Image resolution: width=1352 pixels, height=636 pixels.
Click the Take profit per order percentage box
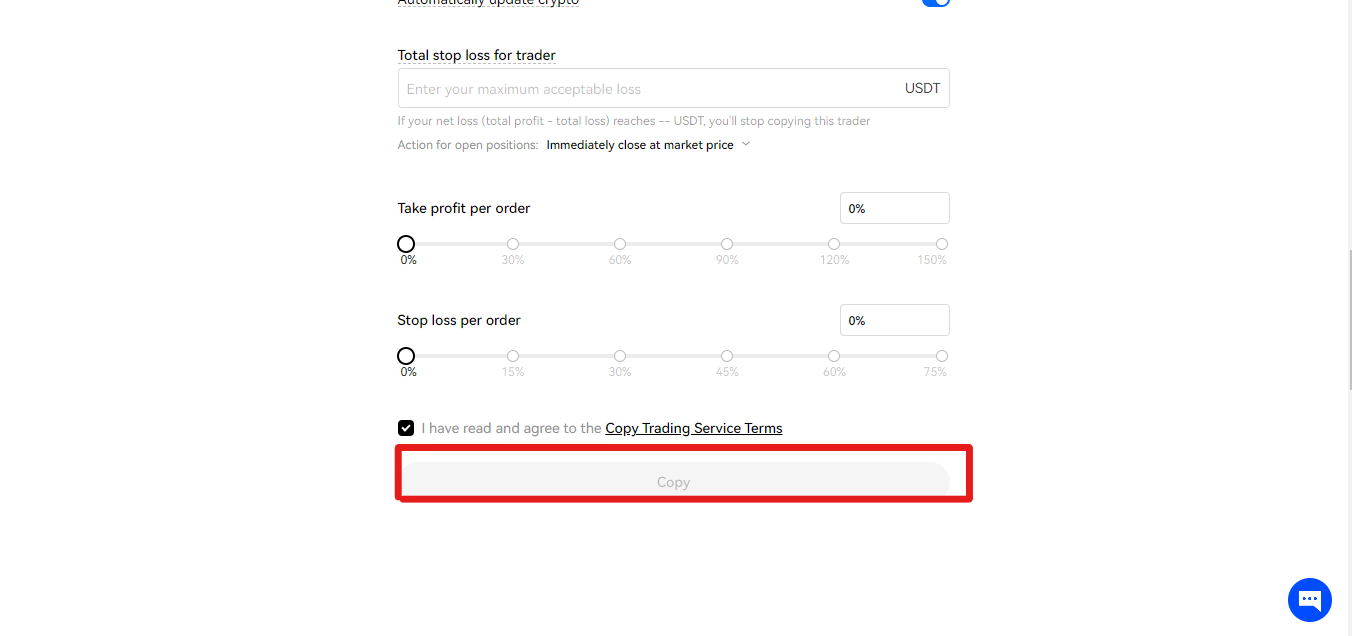(x=894, y=208)
